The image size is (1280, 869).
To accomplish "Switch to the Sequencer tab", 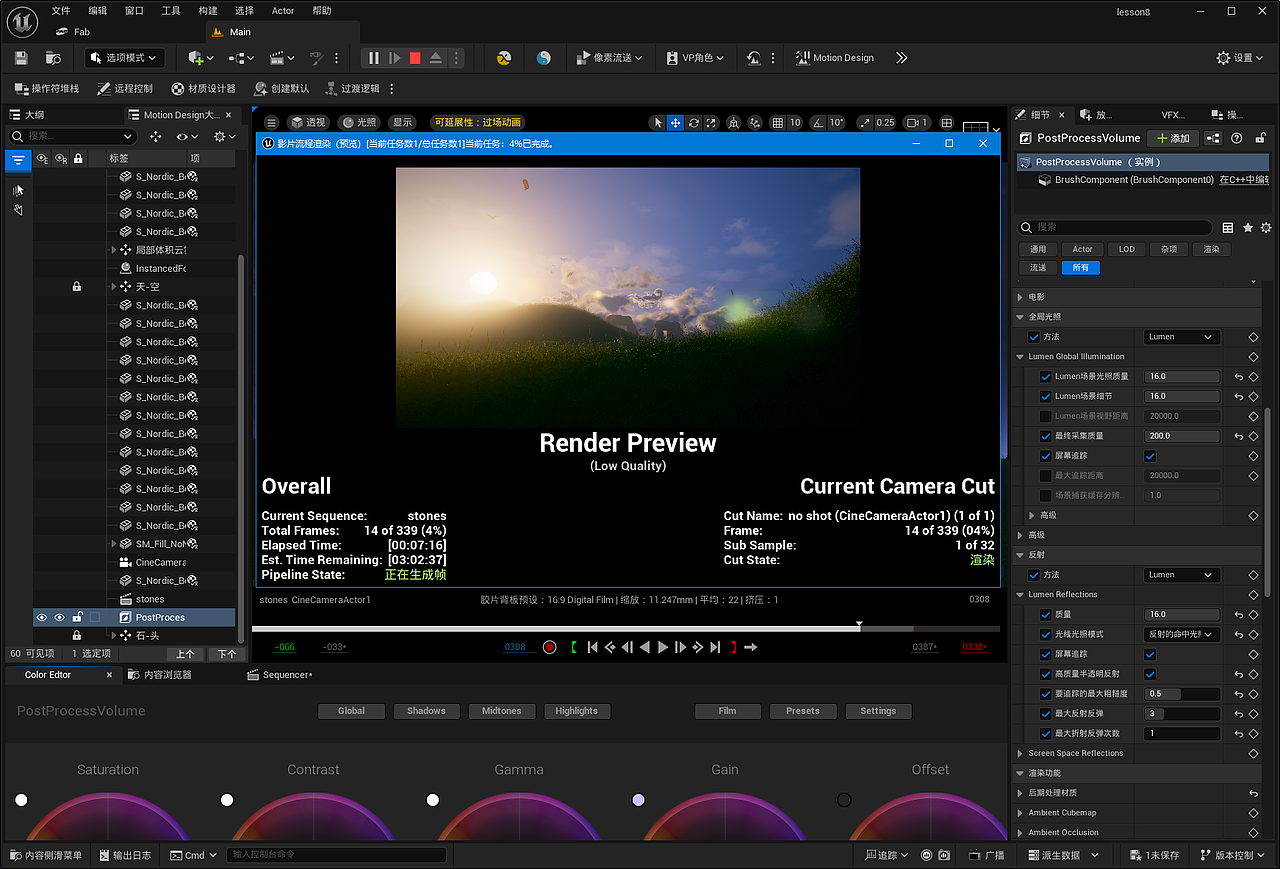I will click(x=280, y=675).
